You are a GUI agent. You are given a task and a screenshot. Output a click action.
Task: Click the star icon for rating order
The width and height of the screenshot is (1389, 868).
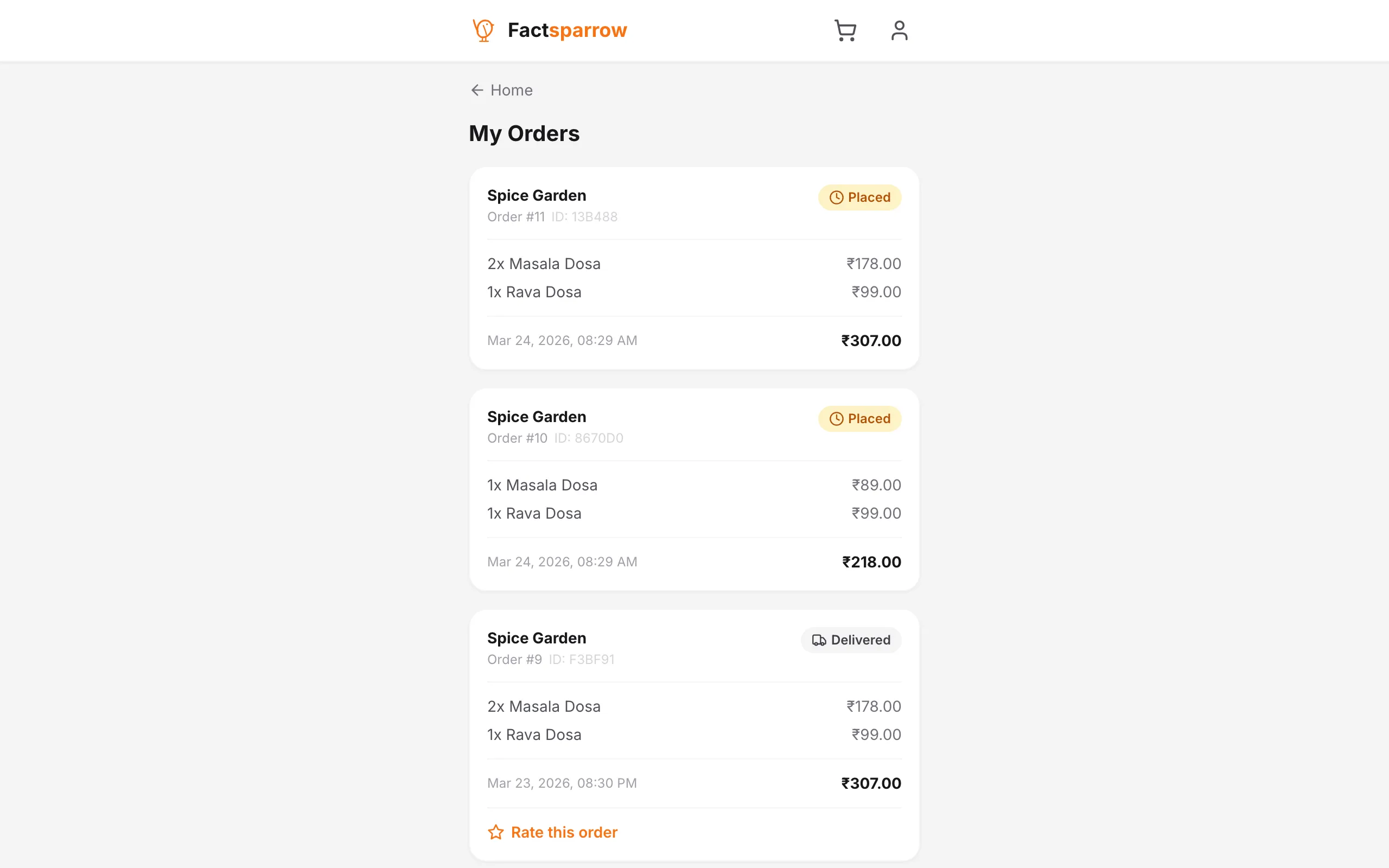coord(496,832)
